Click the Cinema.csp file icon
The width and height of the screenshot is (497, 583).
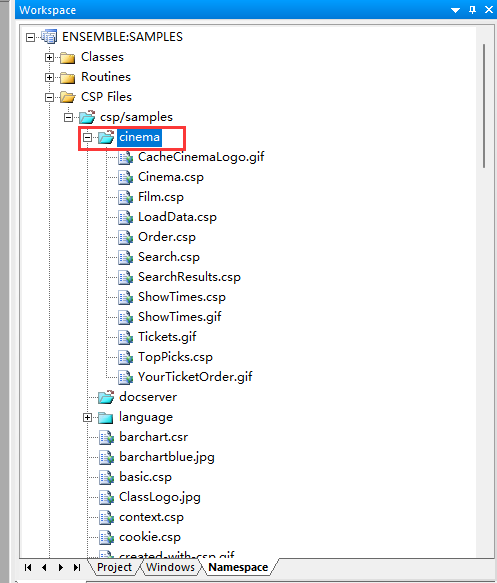click(x=126, y=177)
